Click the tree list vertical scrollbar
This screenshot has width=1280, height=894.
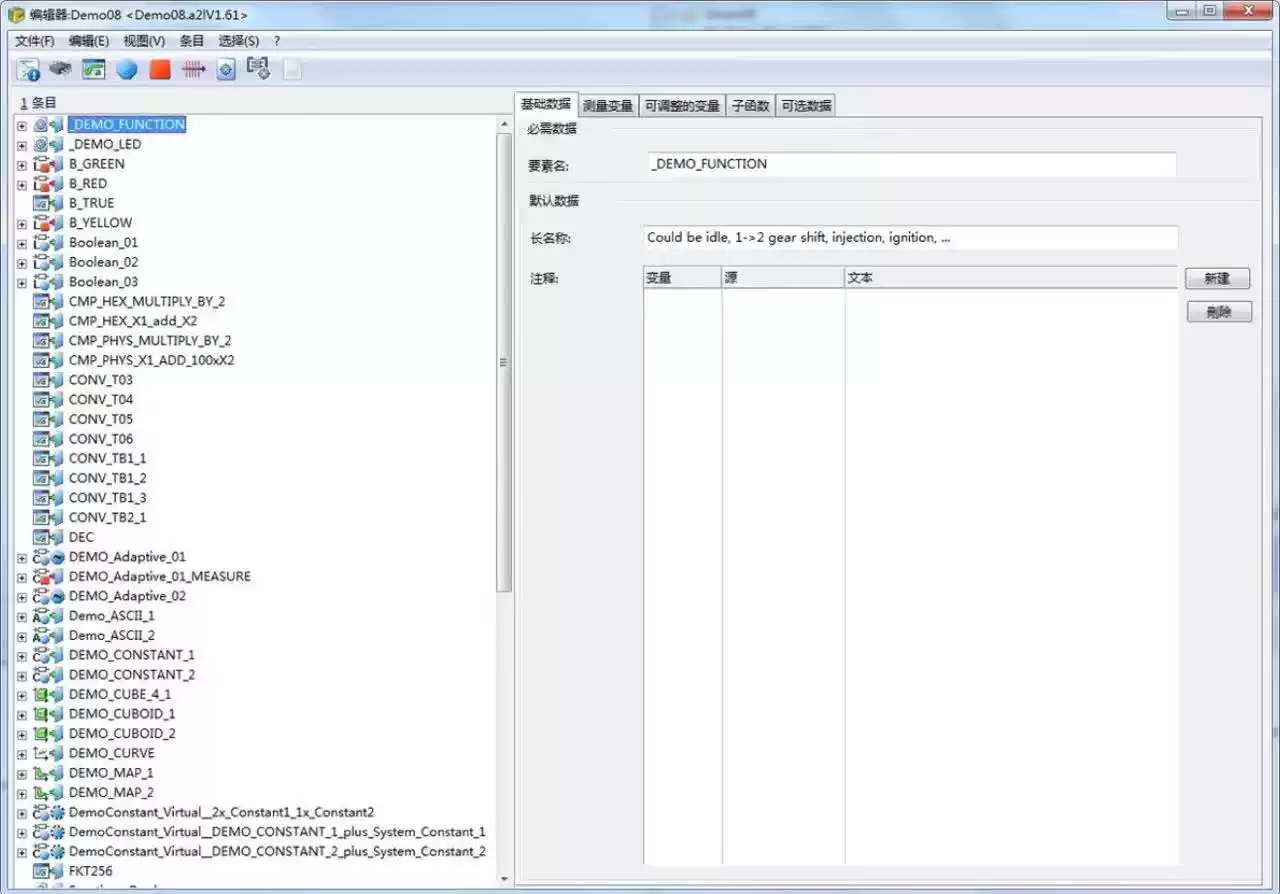(x=504, y=362)
